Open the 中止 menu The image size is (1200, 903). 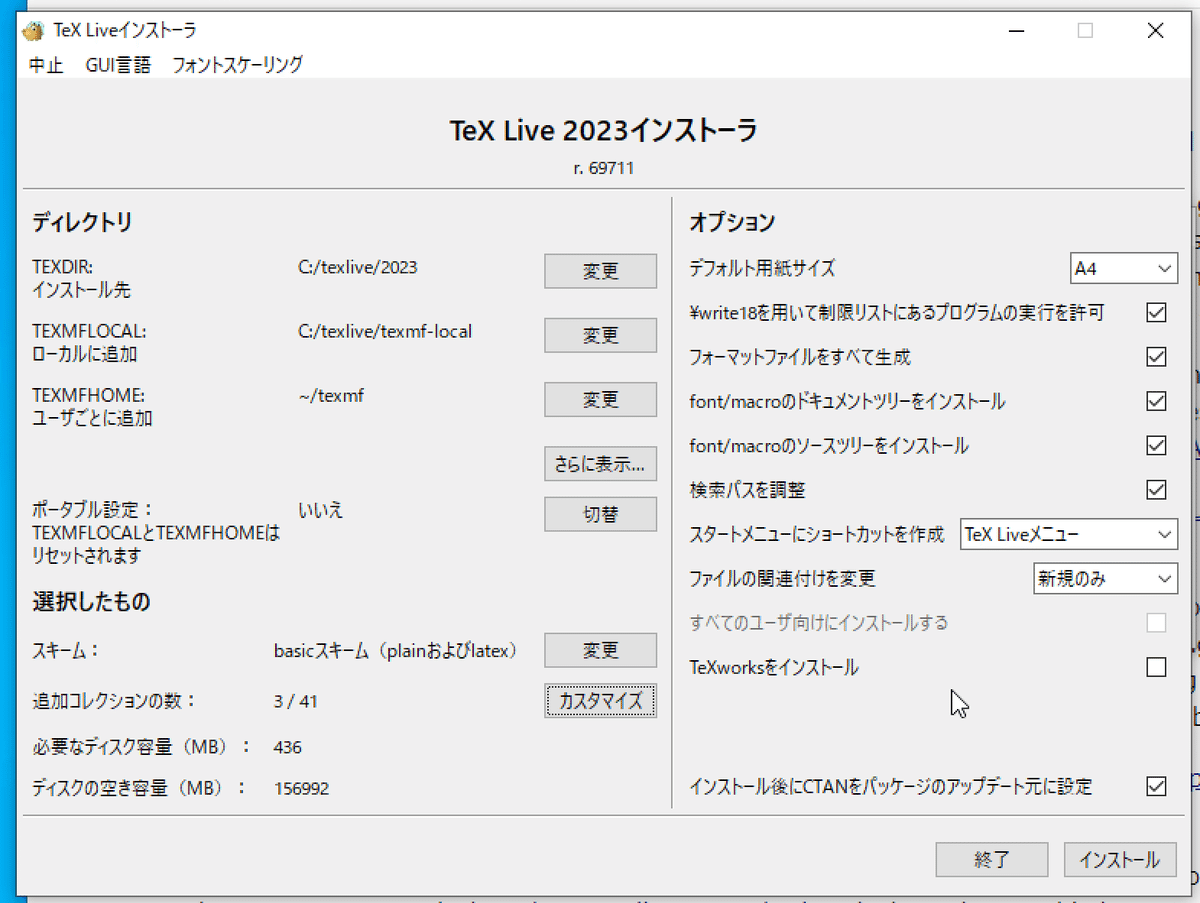[x=46, y=65]
